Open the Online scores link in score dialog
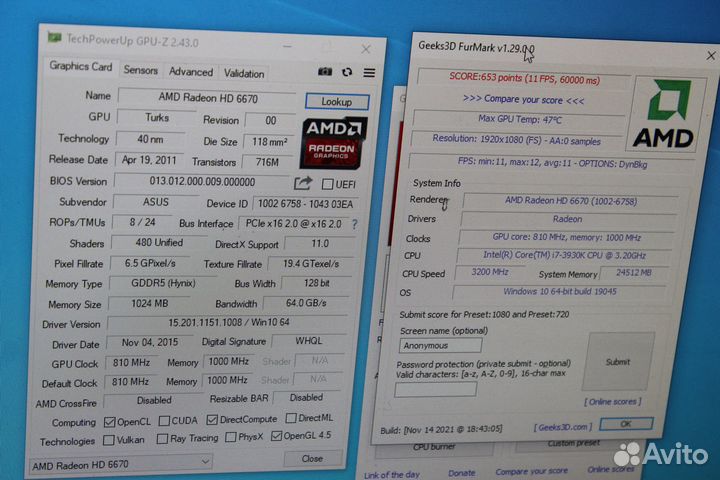The height and width of the screenshot is (480, 720). pyautogui.click(x=613, y=402)
